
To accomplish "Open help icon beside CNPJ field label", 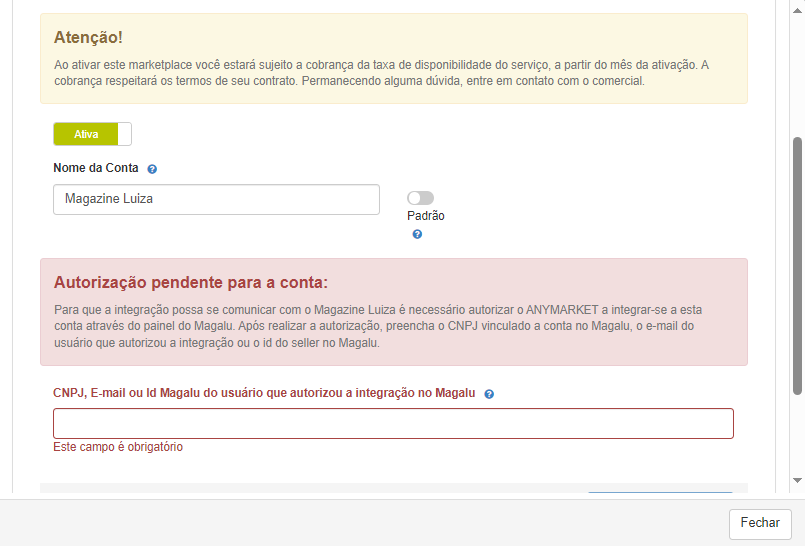I will pos(489,394).
